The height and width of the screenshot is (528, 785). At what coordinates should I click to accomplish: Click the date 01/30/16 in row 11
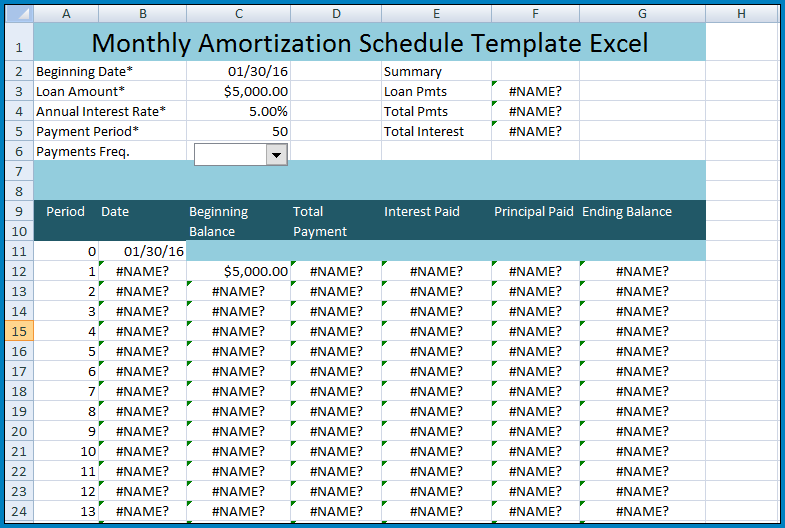click(x=143, y=251)
